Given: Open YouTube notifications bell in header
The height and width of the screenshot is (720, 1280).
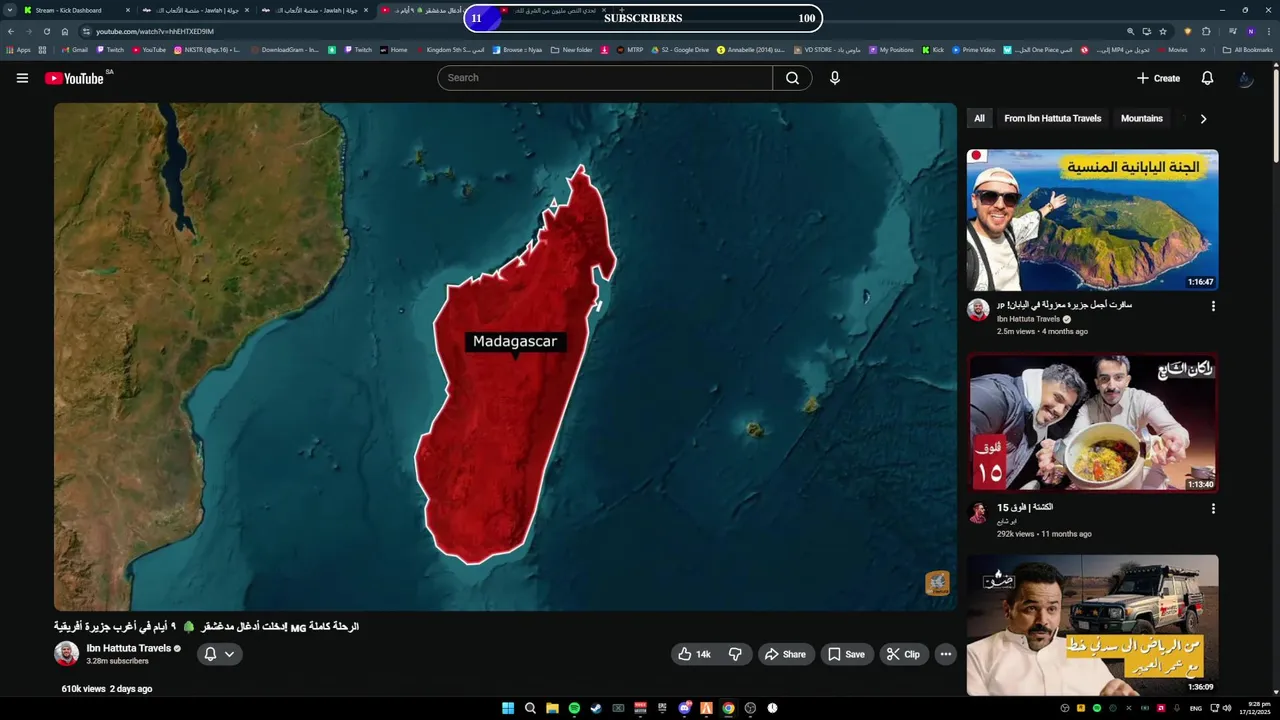Looking at the screenshot, I should pyautogui.click(x=1207, y=78).
